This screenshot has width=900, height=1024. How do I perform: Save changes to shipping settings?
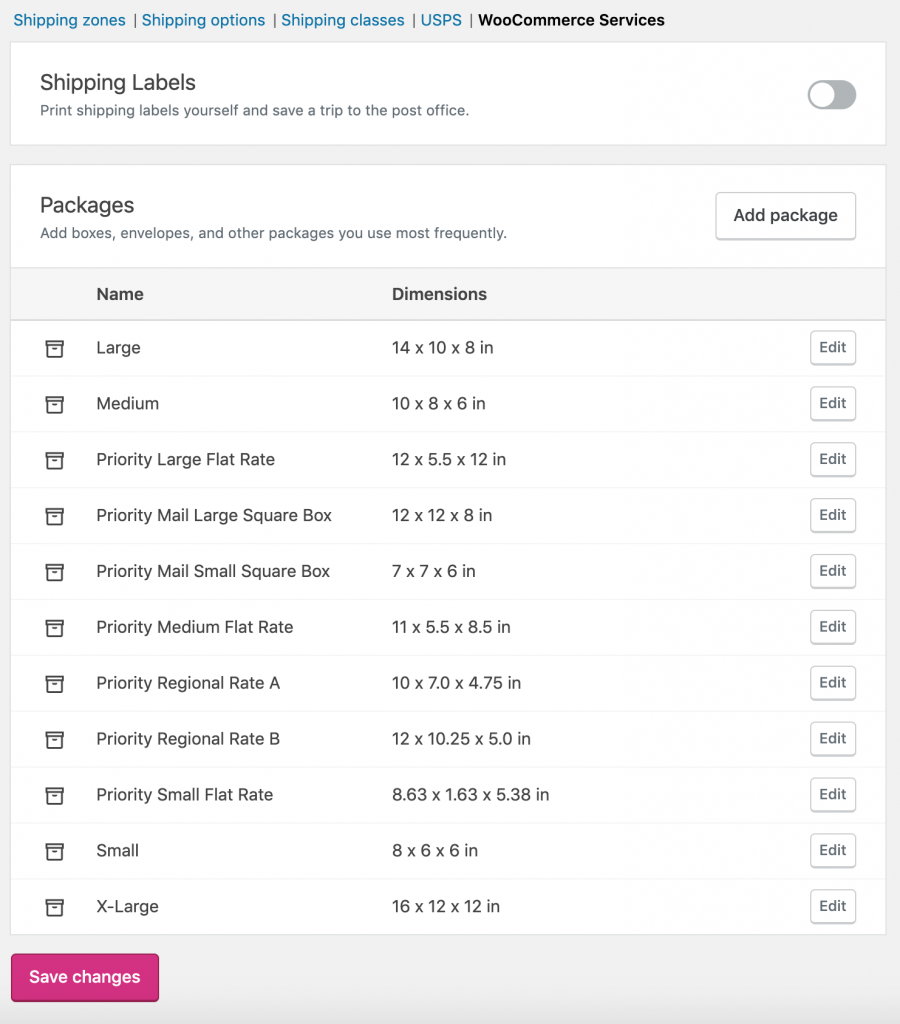pyautogui.click(x=85, y=977)
